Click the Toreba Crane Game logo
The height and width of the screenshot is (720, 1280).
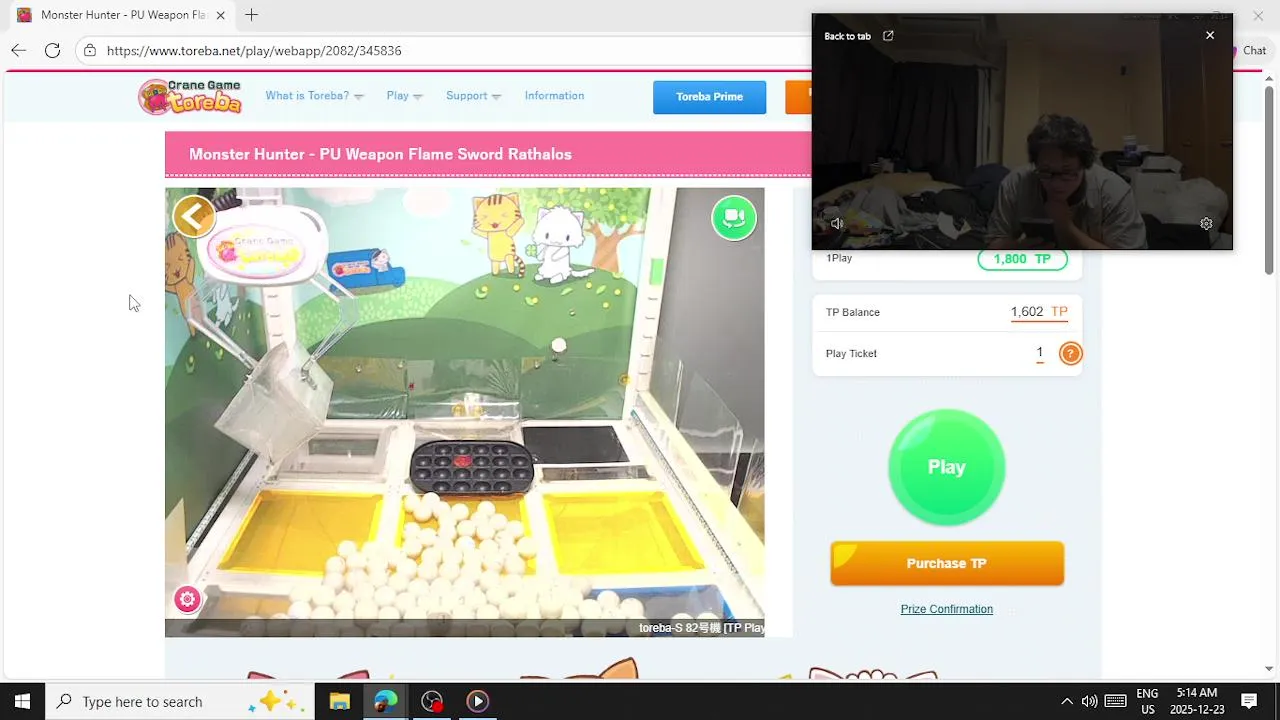(x=190, y=97)
